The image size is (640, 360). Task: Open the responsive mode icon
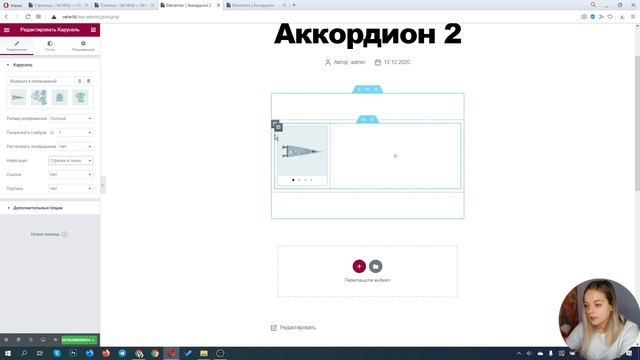pos(43,340)
